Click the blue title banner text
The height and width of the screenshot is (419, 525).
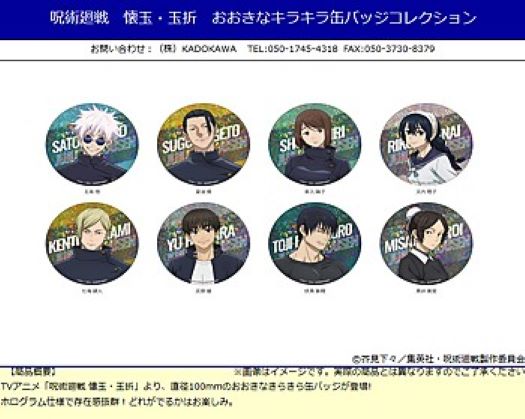[x=263, y=18]
